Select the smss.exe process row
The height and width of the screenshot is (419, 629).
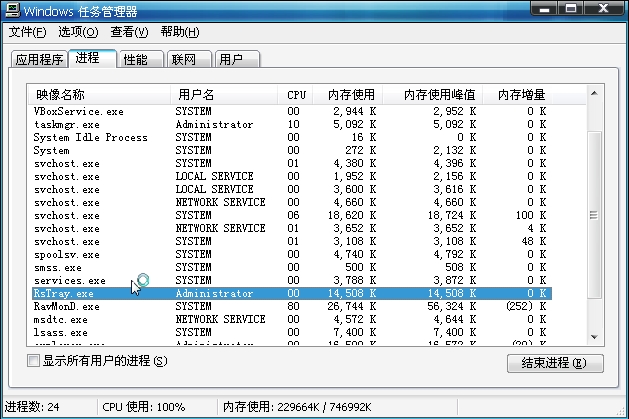[292, 267]
